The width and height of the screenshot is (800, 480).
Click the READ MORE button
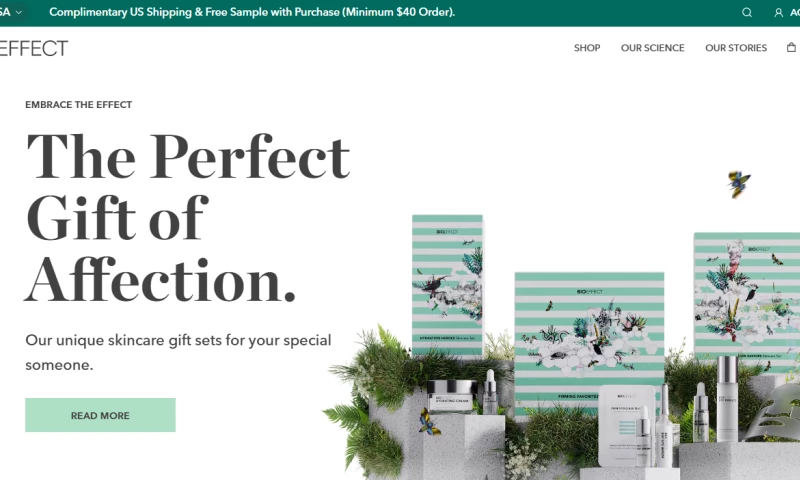click(x=101, y=415)
